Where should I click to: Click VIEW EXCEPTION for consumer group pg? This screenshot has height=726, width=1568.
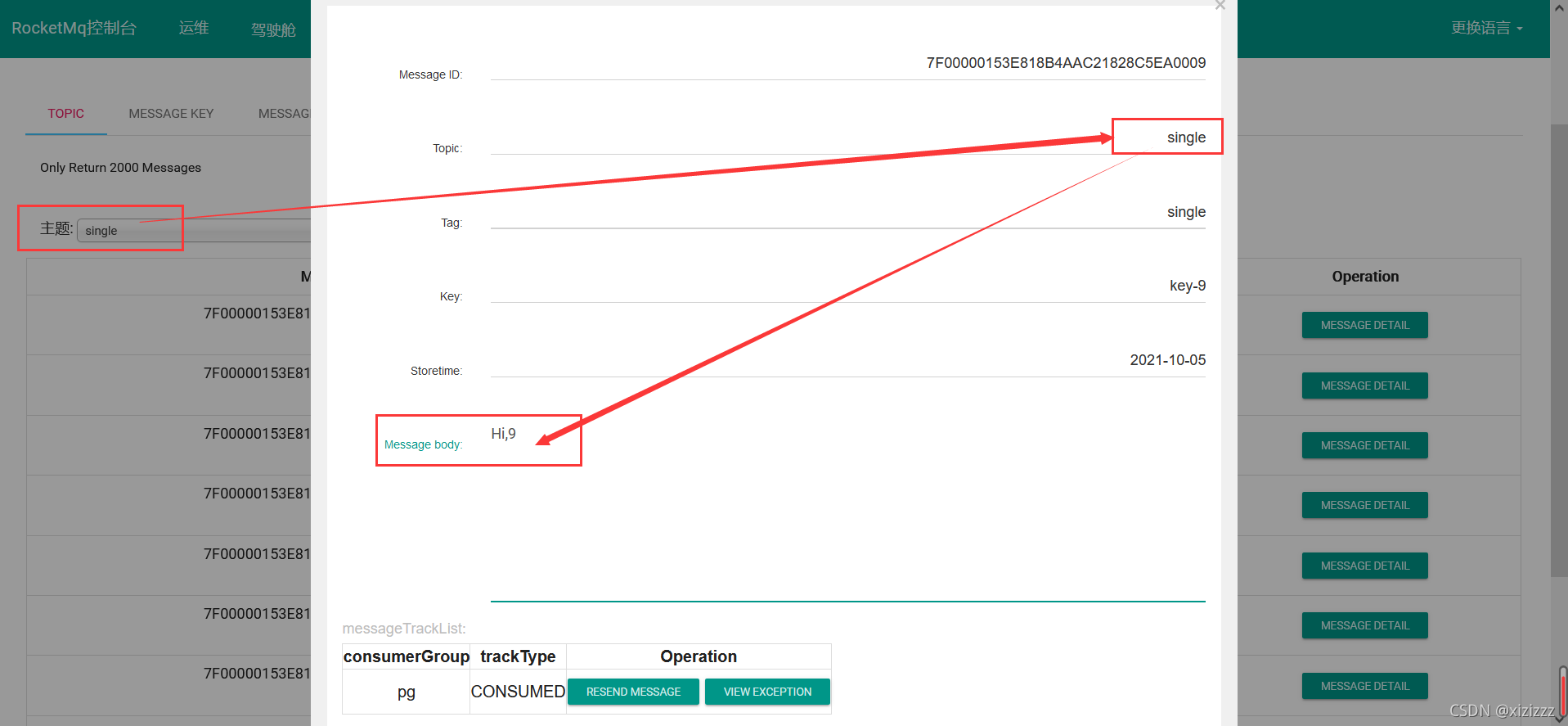click(767, 692)
